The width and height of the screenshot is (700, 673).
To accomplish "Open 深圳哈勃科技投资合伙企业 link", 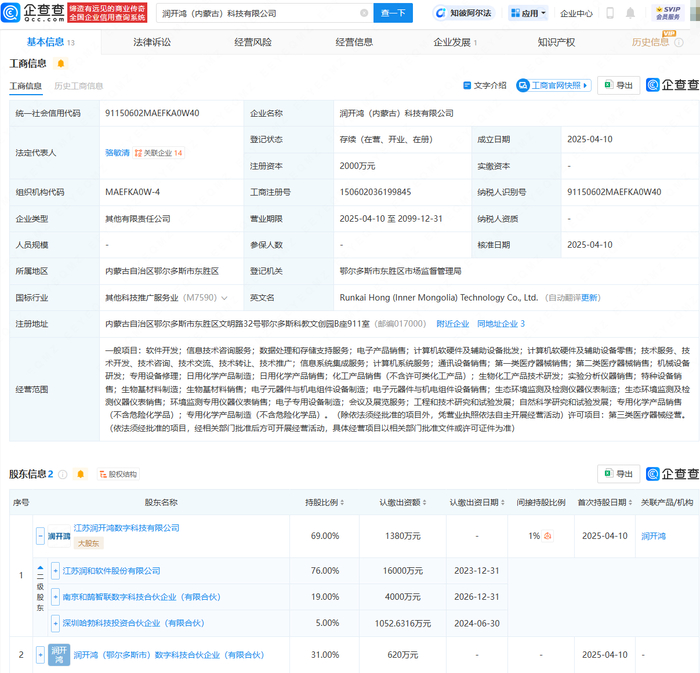I will (133, 623).
